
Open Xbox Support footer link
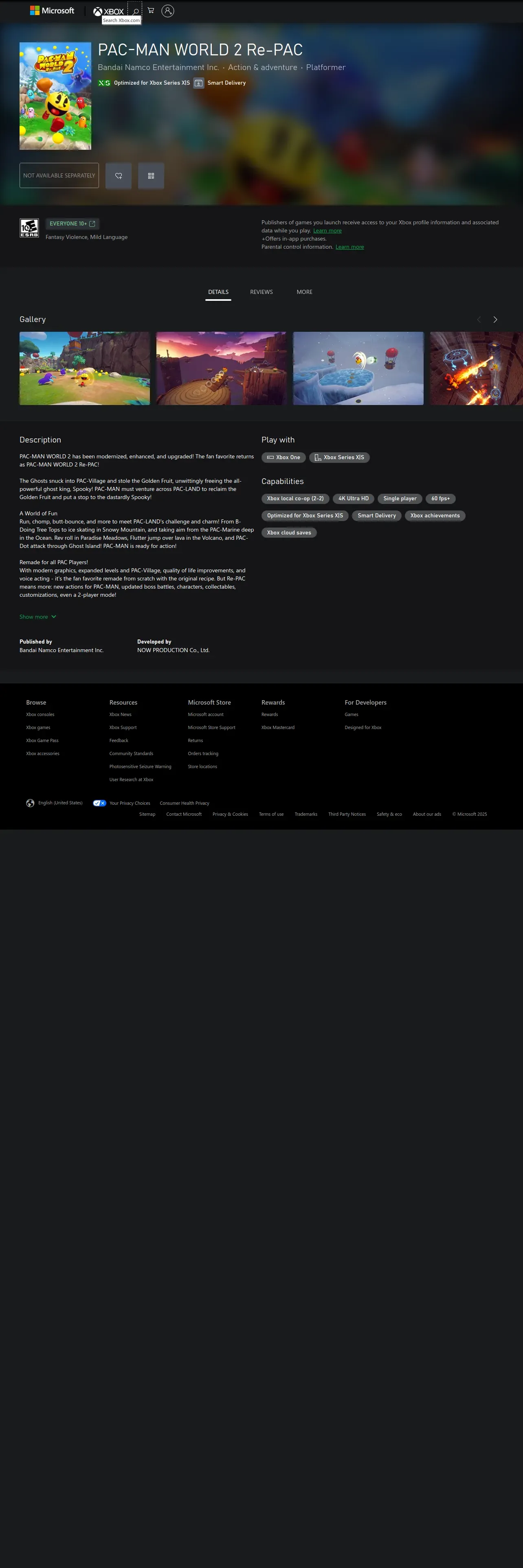(x=123, y=727)
